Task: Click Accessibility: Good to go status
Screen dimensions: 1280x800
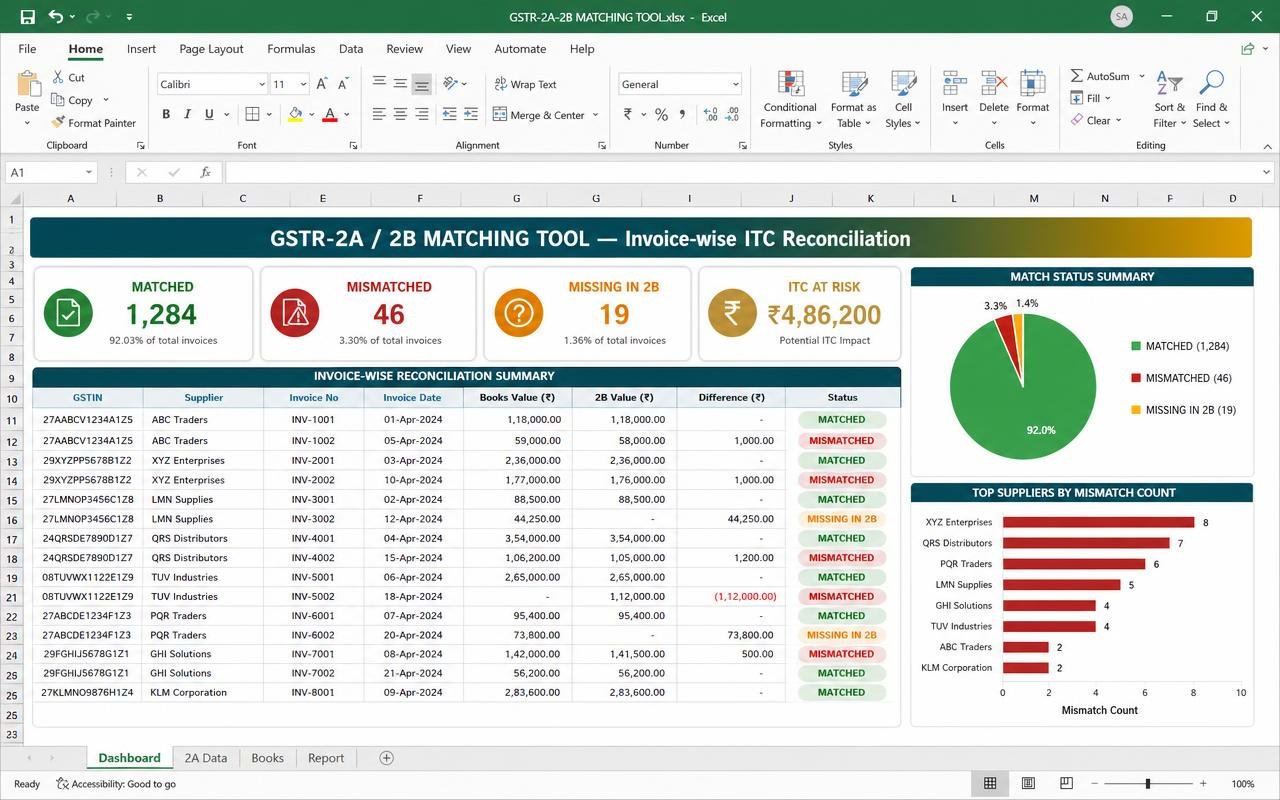Action: [x=116, y=784]
